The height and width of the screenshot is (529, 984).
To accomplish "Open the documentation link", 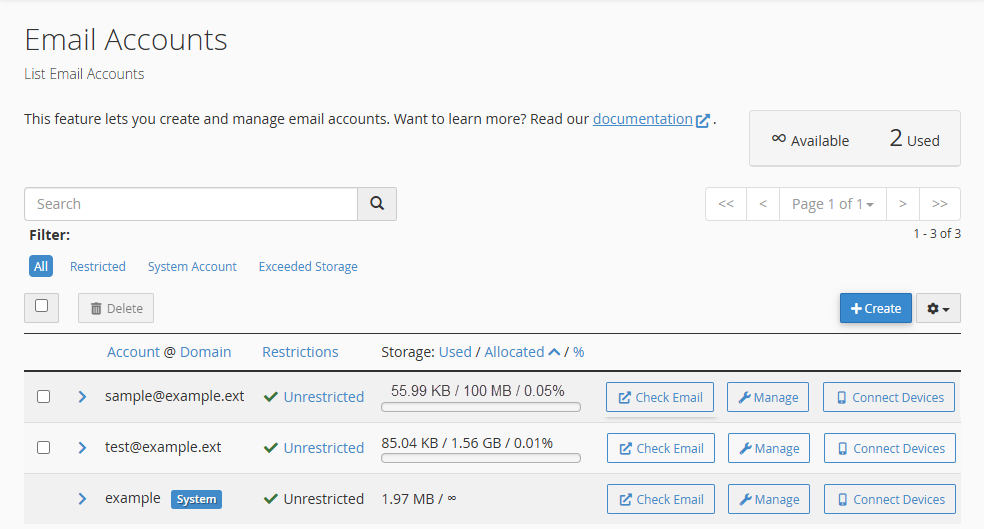I will pos(642,119).
